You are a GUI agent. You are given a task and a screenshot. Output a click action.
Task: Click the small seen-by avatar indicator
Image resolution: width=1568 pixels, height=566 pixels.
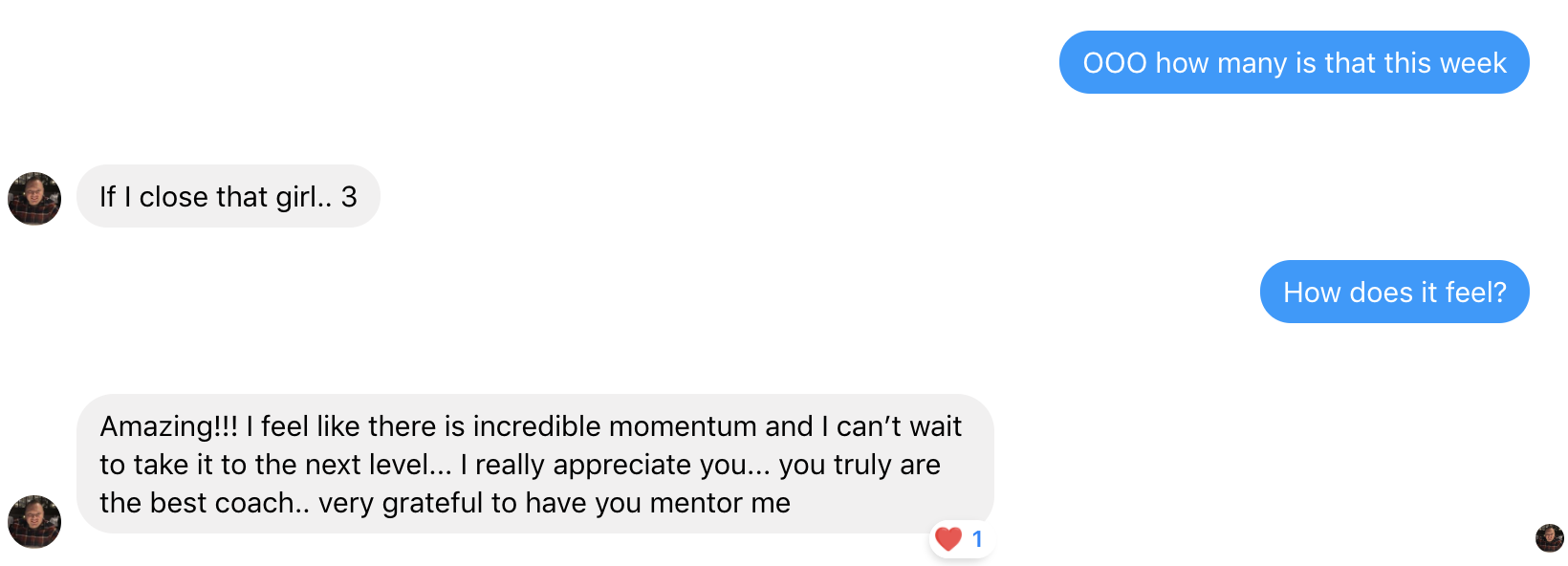point(1550,538)
